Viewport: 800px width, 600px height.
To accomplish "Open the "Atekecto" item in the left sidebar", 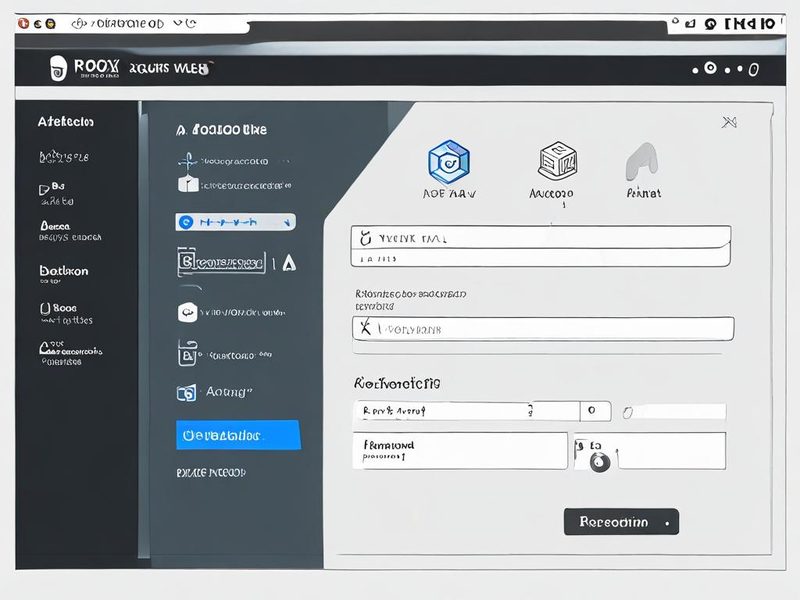I will point(66,122).
